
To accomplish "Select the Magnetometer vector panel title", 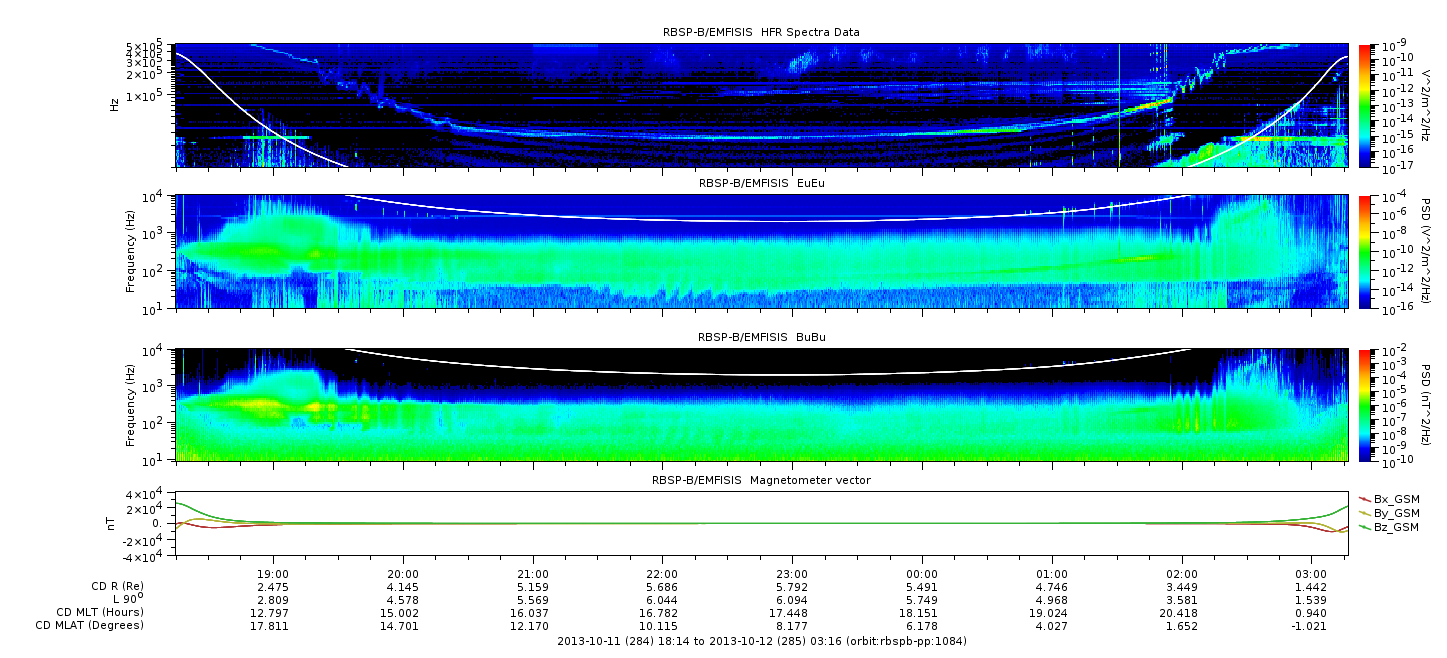I will (x=761, y=481).
